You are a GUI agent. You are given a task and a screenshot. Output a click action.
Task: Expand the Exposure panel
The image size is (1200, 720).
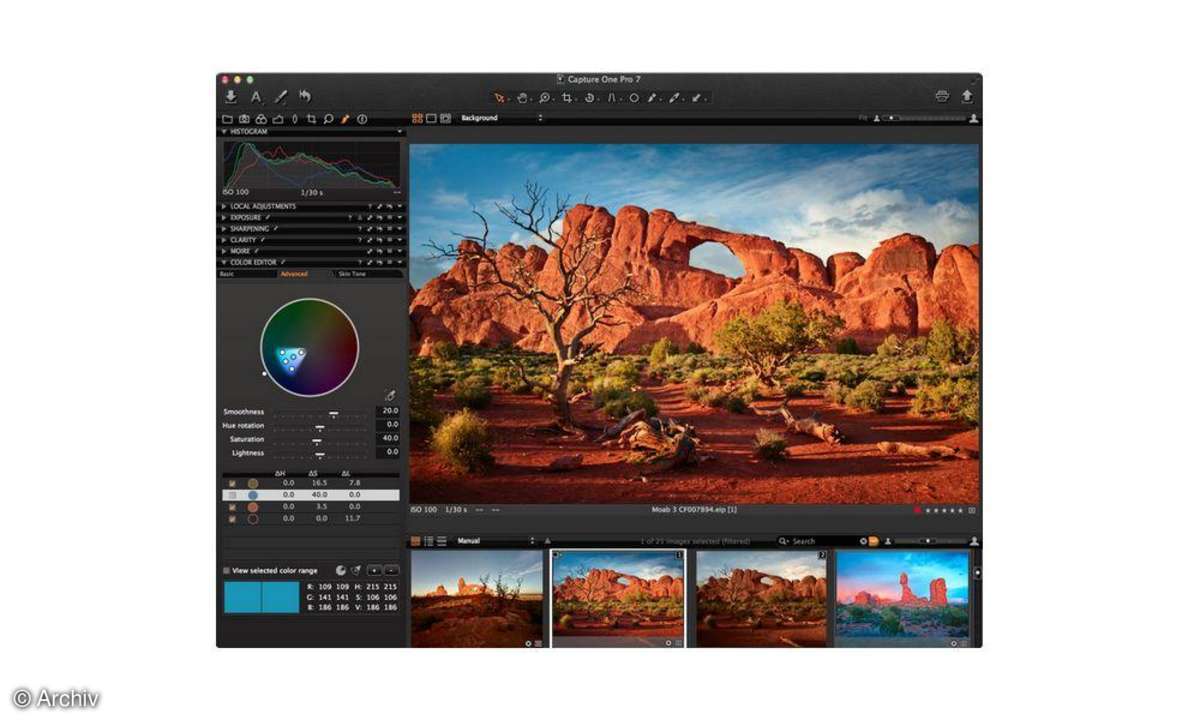[x=224, y=217]
